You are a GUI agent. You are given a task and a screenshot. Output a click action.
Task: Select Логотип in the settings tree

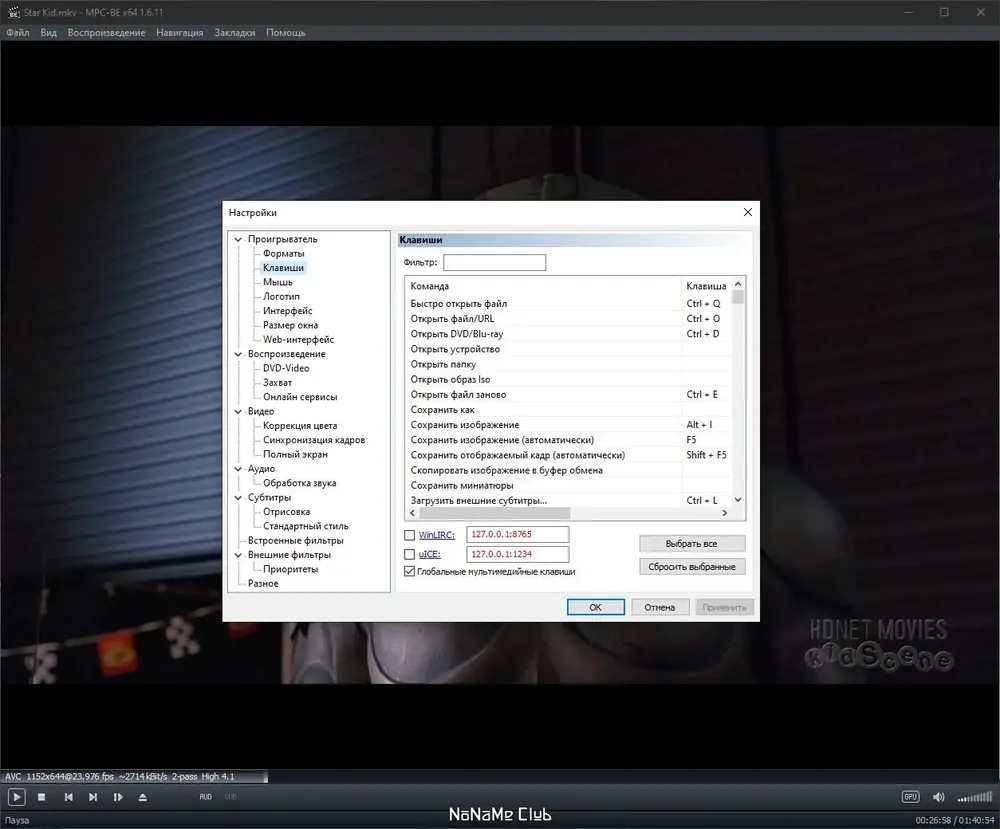pos(281,297)
